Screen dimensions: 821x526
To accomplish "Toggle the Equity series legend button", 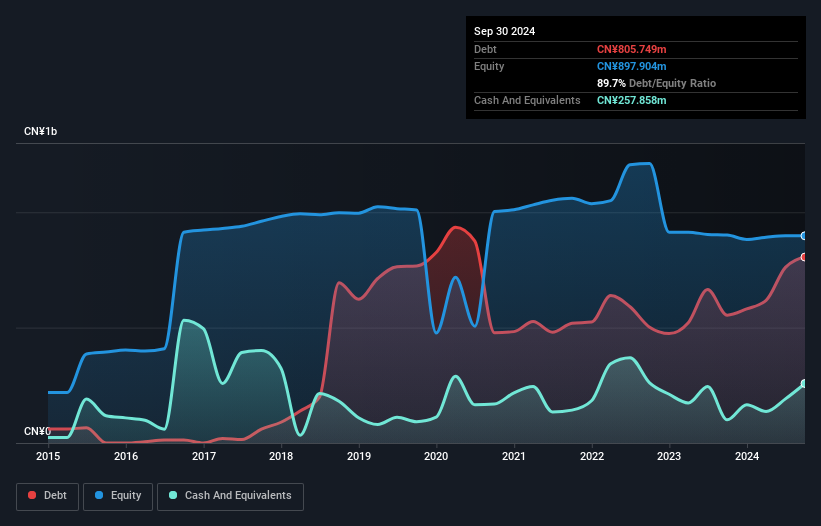I will click(118, 496).
